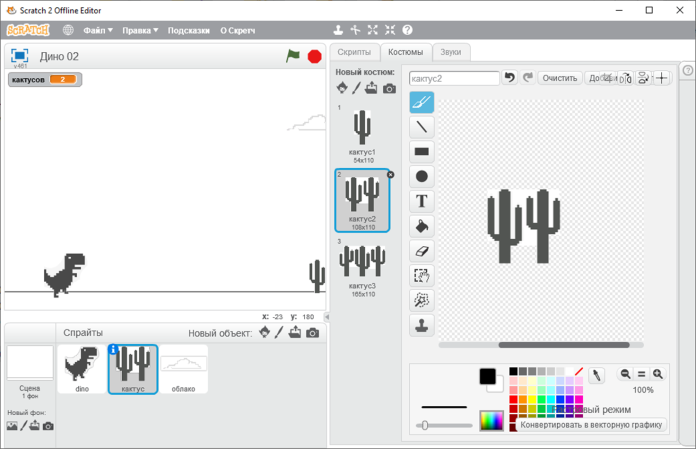696x449 pixels.
Task: Switch to the Звуки tab
Action: coord(451,52)
